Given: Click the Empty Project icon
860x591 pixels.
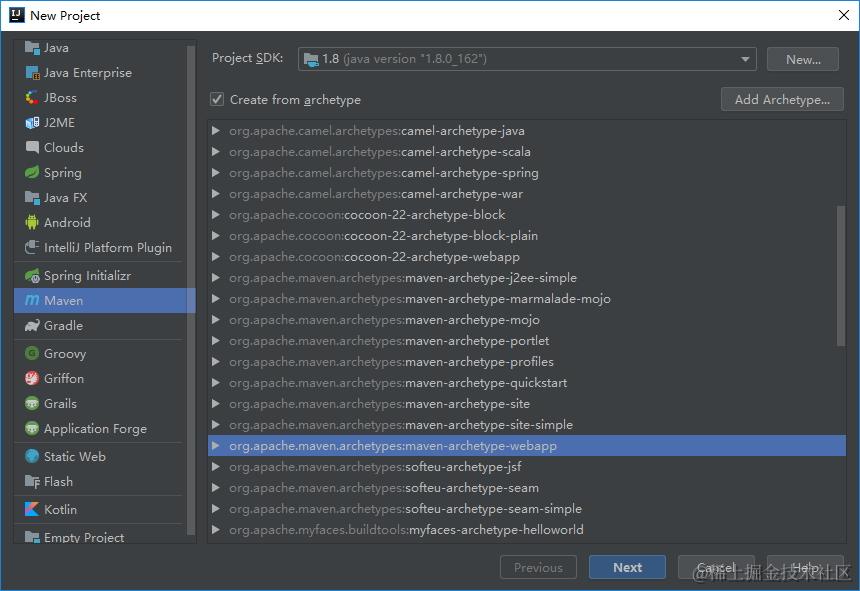Looking at the screenshot, I should (x=32, y=537).
